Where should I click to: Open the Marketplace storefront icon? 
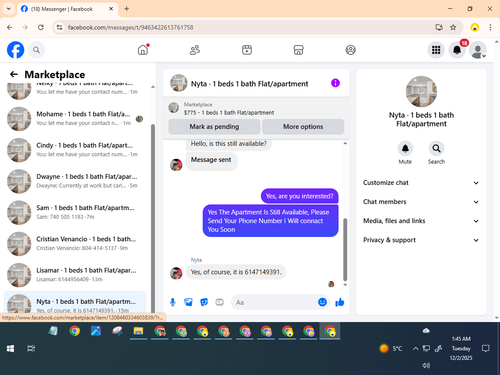298,50
